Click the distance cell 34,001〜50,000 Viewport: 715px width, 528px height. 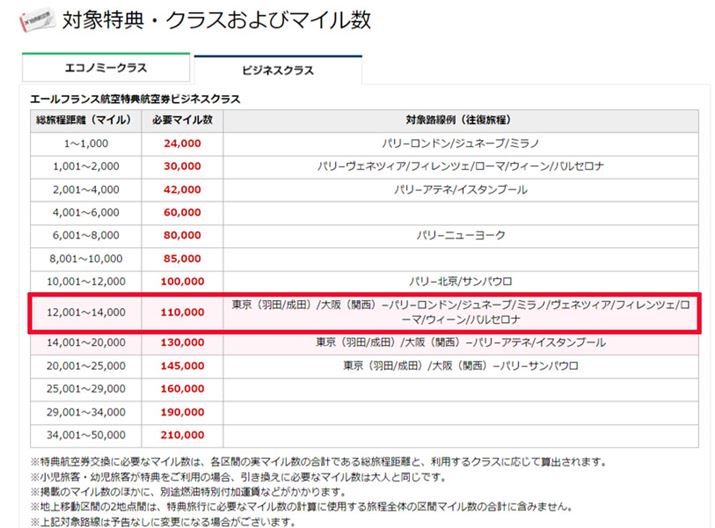pyautogui.click(x=86, y=435)
